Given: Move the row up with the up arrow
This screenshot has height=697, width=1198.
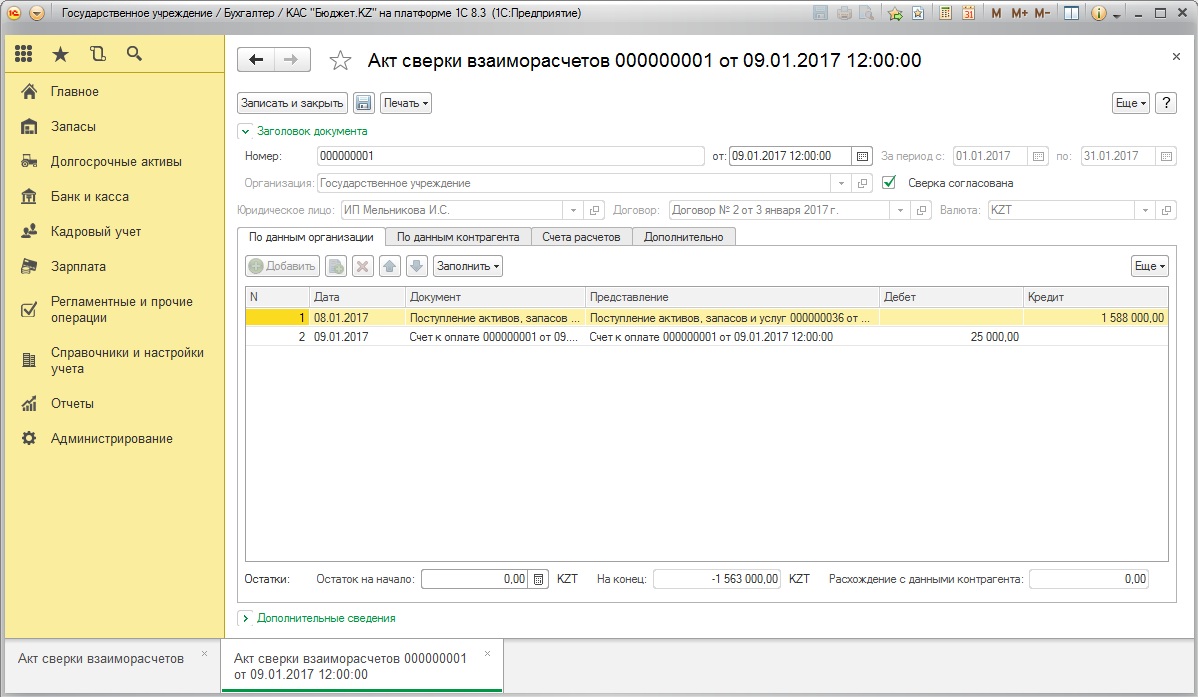Looking at the screenshot, I should (x=390, y=266).
